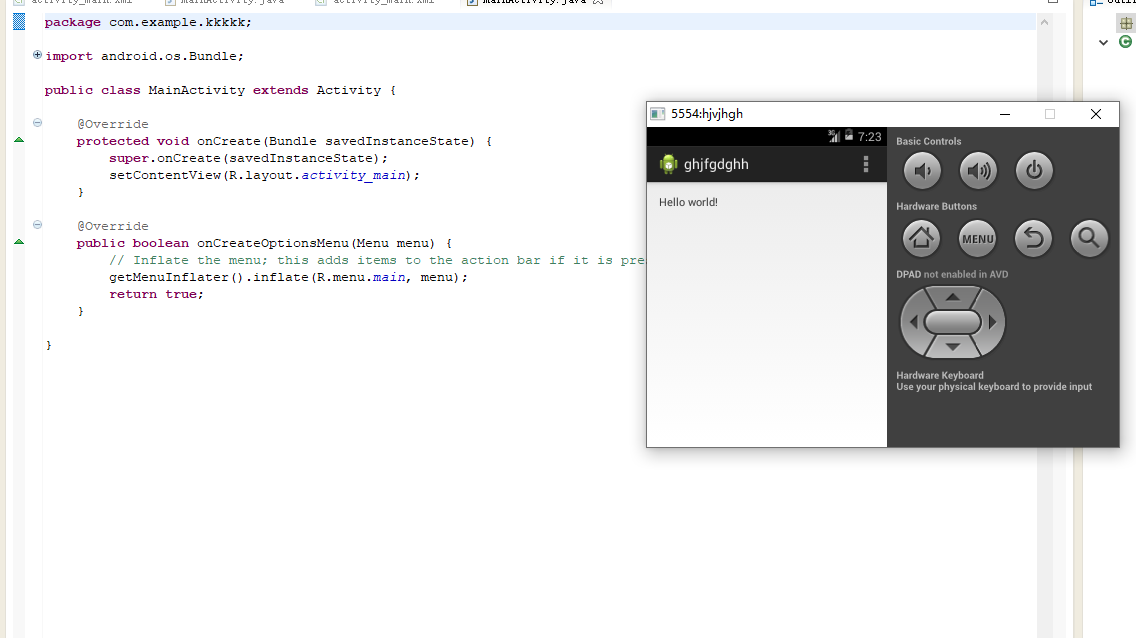
Task: Click the signal strength icon in Android status bar
Action: coord(834,136)
